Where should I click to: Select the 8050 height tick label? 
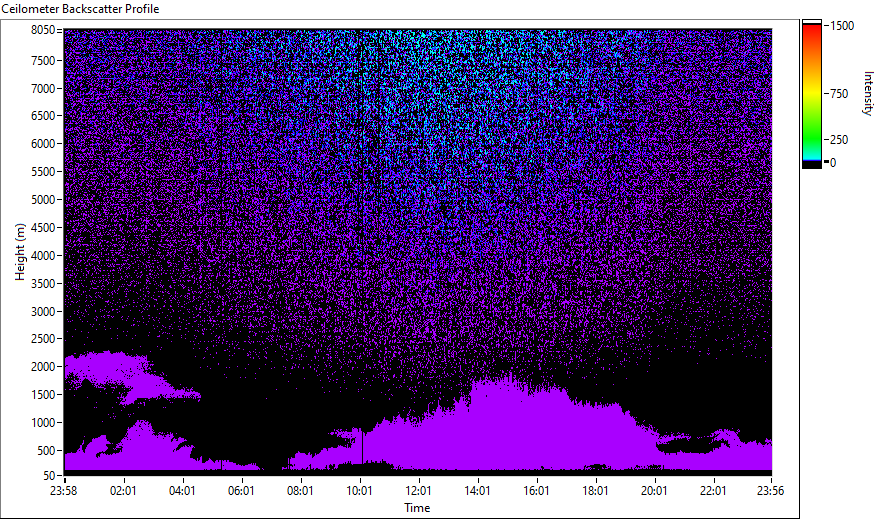[x=43, y=30]
